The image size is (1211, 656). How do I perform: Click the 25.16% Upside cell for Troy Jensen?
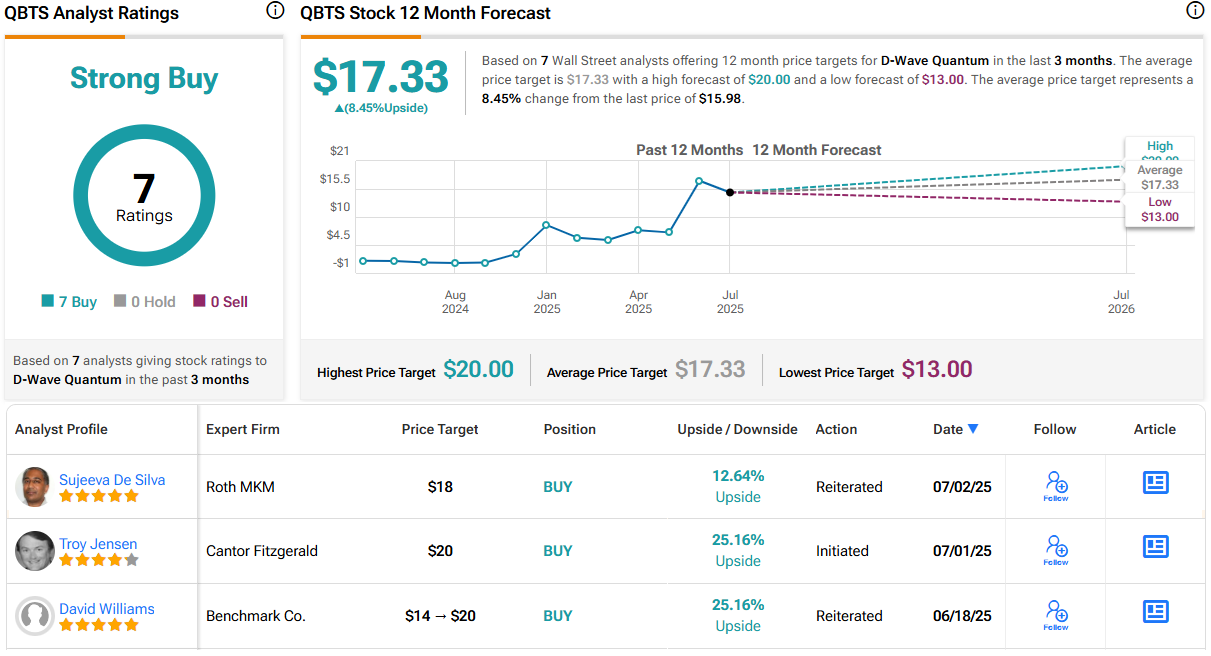pyautogui.click(x=738, y=550)
